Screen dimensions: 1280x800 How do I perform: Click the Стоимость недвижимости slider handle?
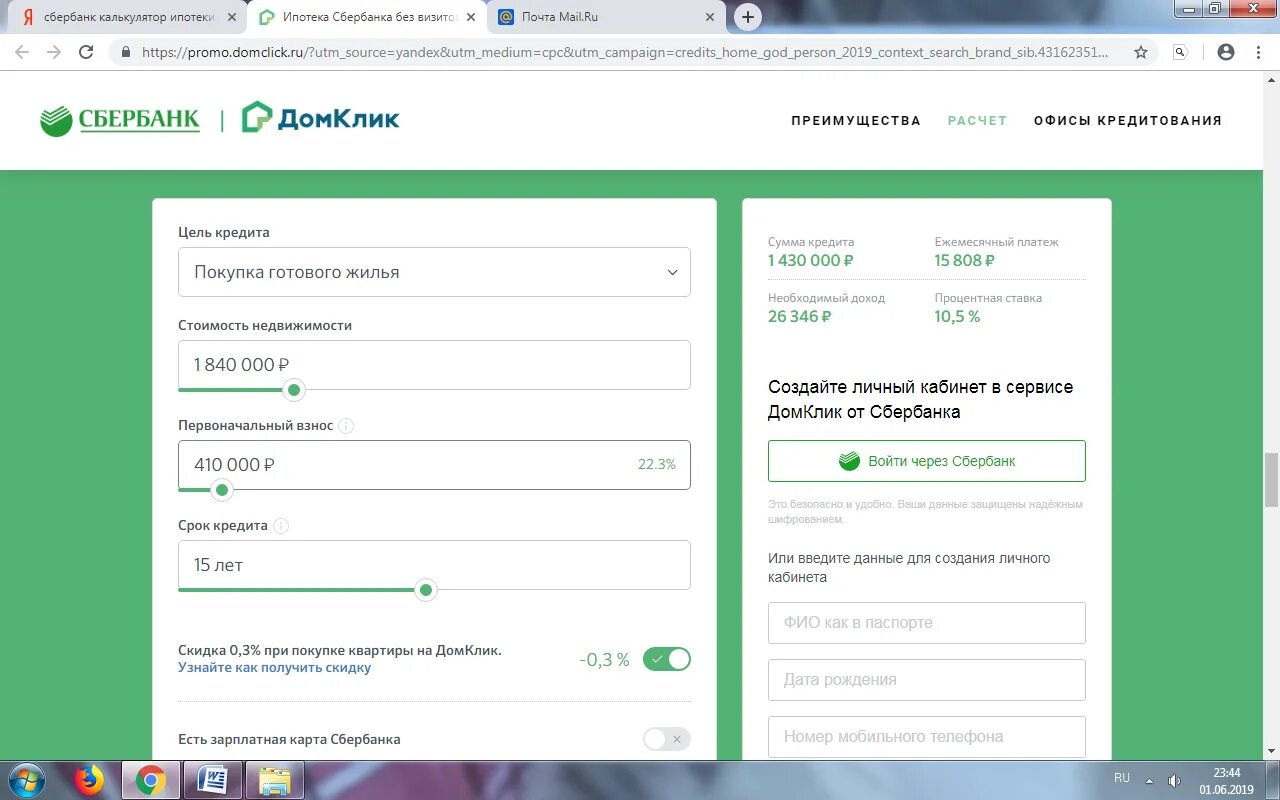tap(293, 390)
